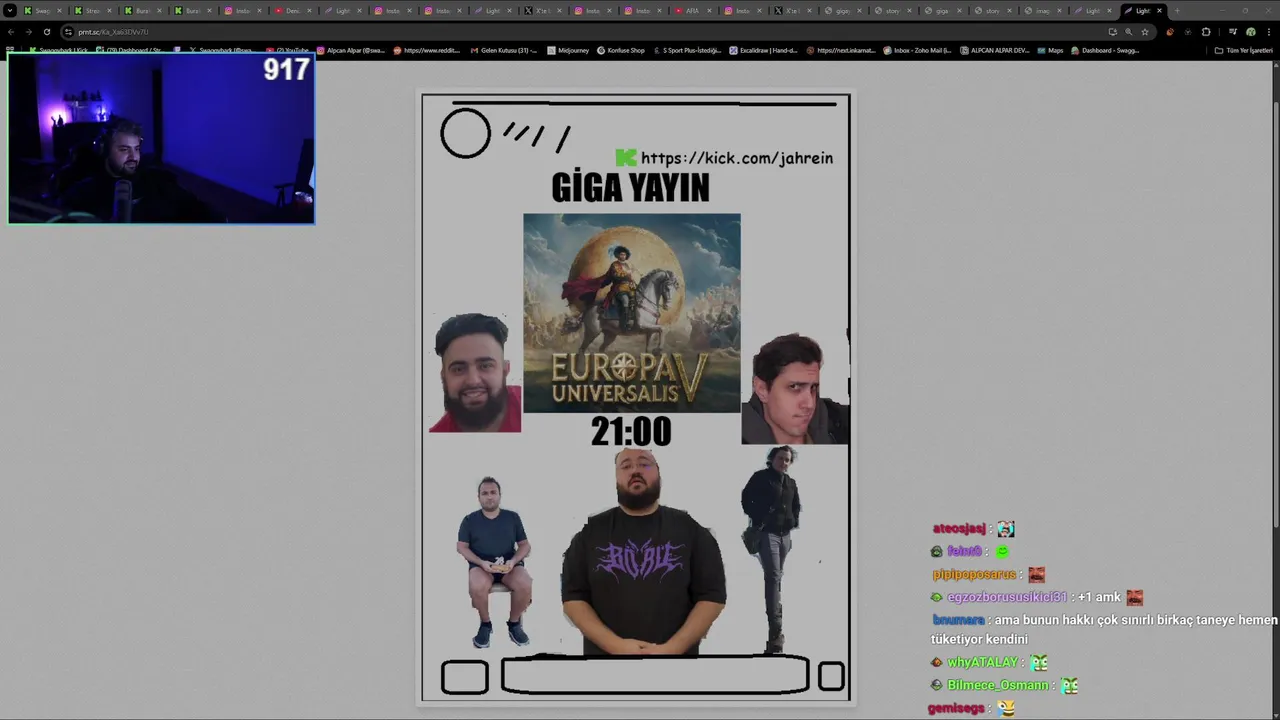Screen dimensions: 1280x720
Task: Open the ALPCAN ALPAR DEV bookmark
Action: [995, 50]
